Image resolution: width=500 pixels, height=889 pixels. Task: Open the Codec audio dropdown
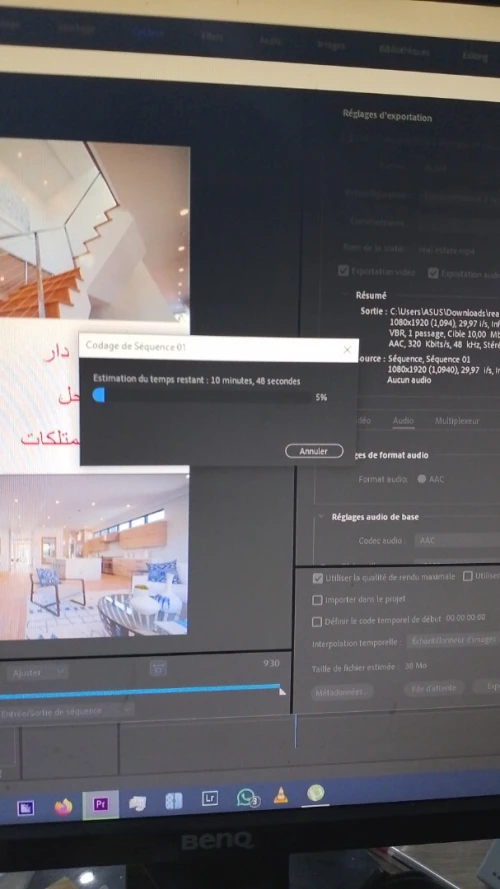click(x=457, y=540)
